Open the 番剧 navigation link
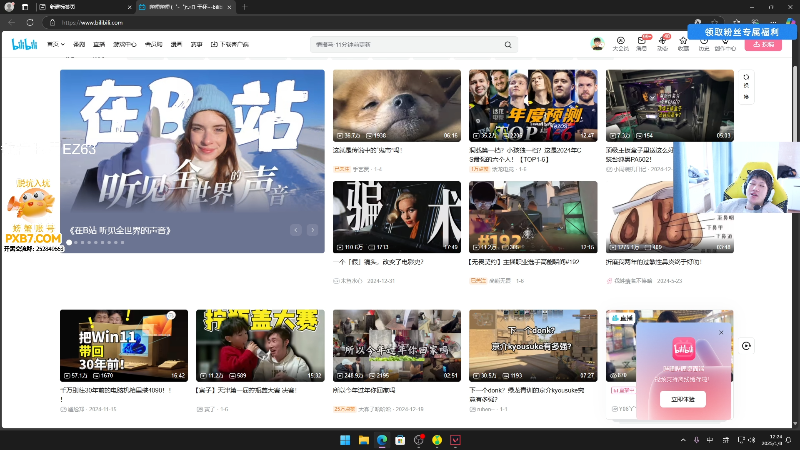This screenshot has height=450, width=800. point(79,44)
